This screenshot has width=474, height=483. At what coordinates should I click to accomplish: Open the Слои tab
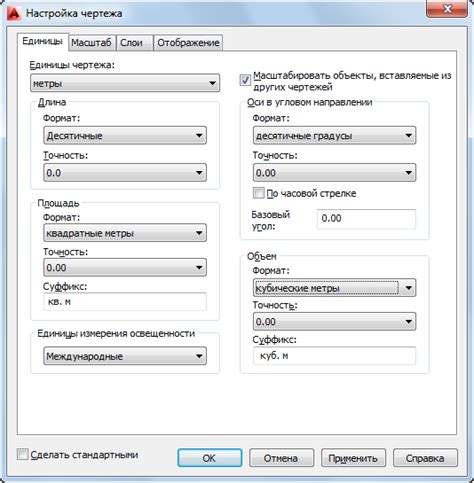click(131, 43)
